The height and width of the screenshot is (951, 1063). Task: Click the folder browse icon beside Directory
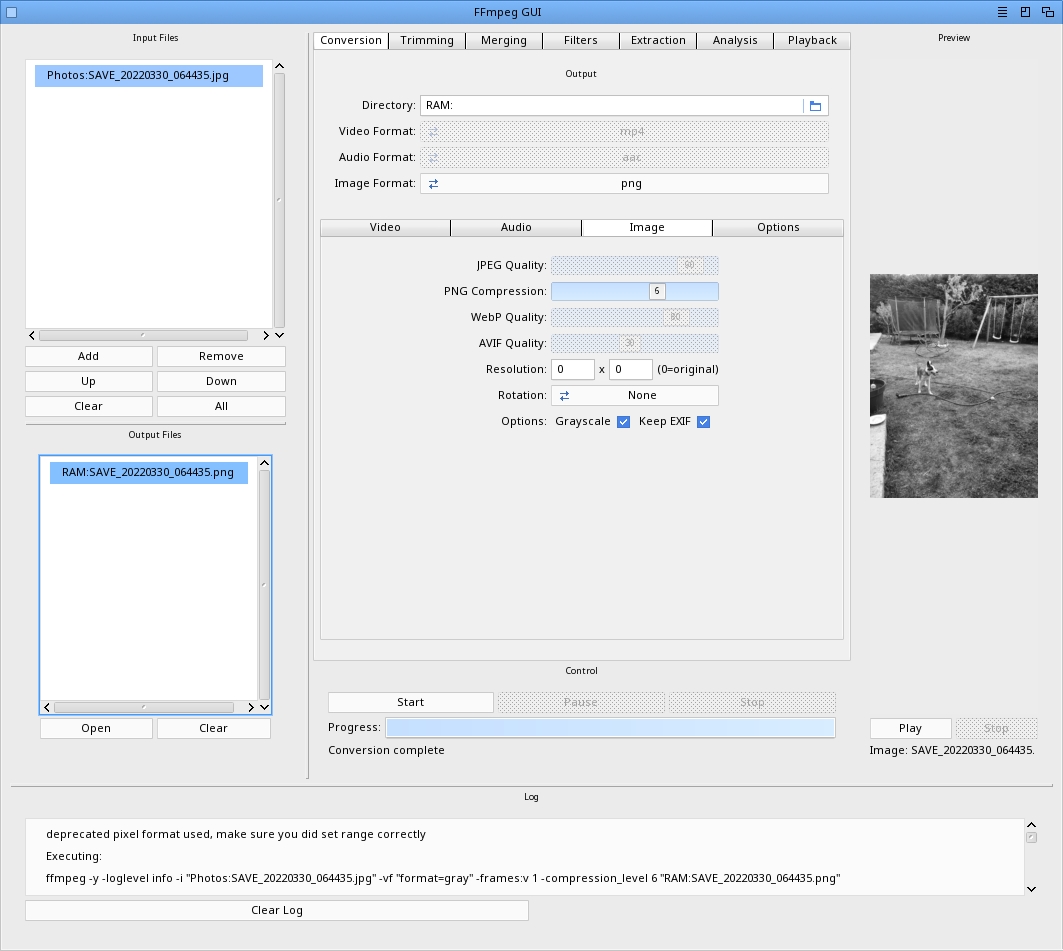[815, 106]
